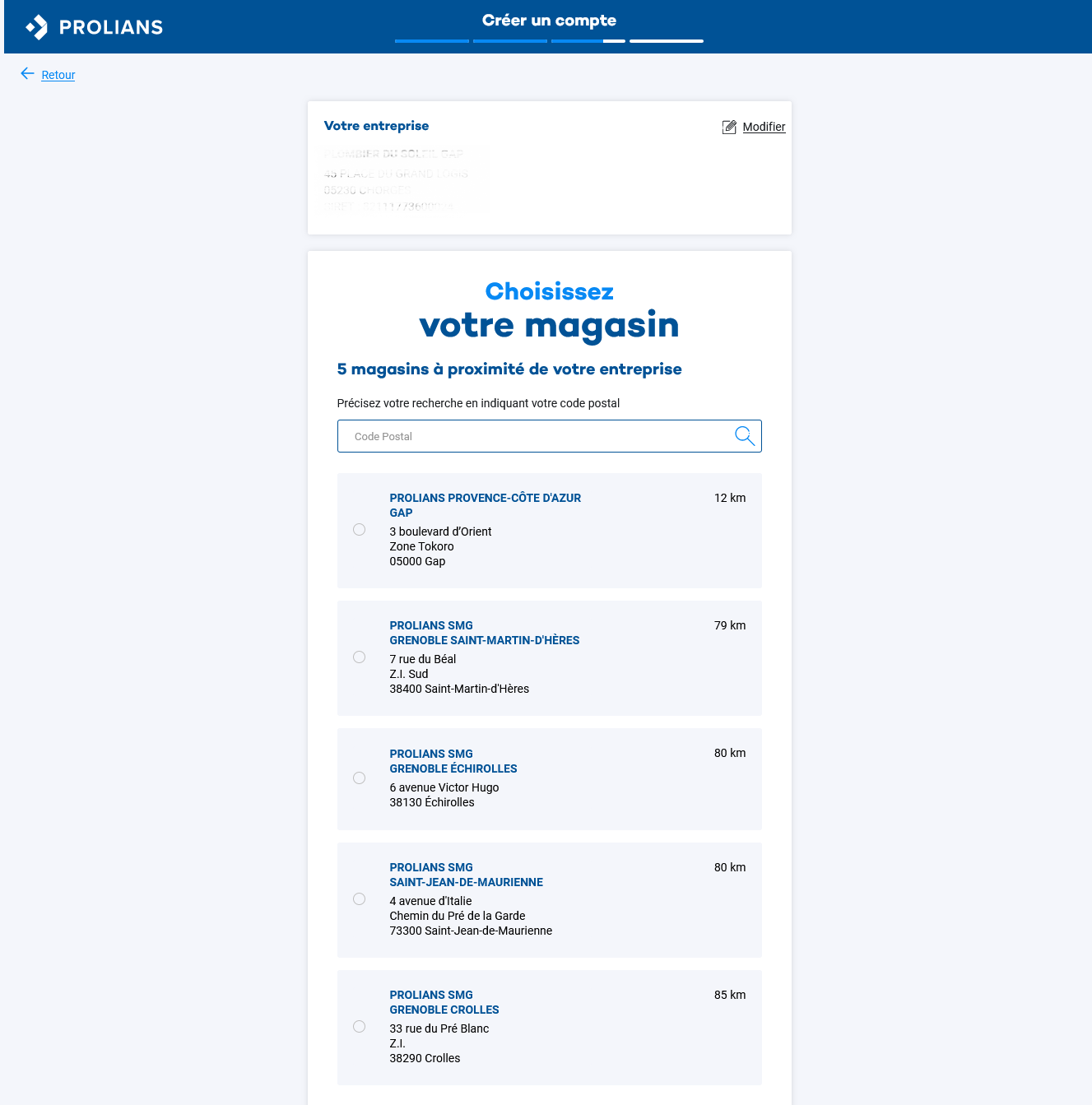This screenshot has width=1092, height=1105.
Task: Select the Grenoble Crolles store radio button
Action: (359, 1027)
